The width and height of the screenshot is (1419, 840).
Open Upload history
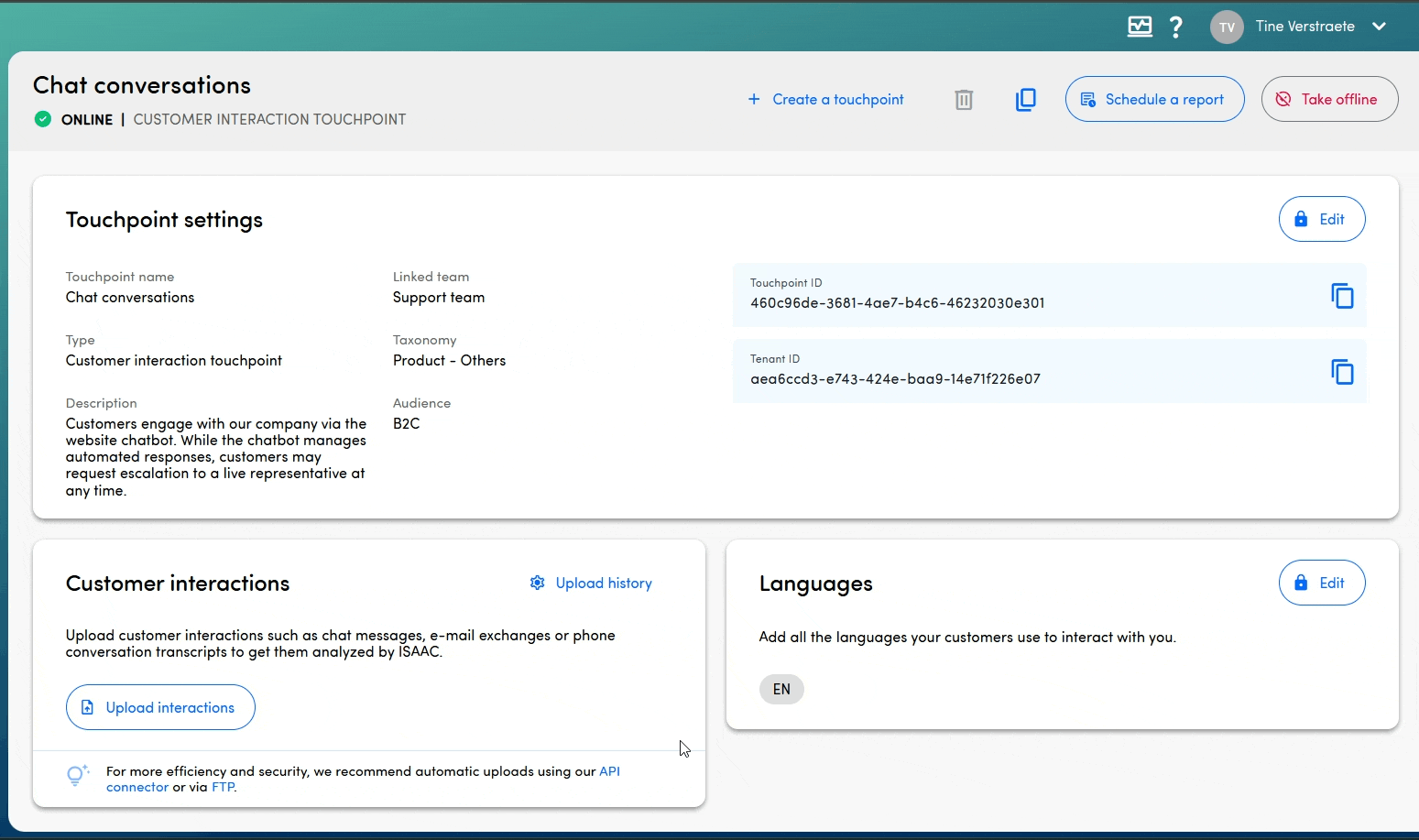click(x=591, y=584)
